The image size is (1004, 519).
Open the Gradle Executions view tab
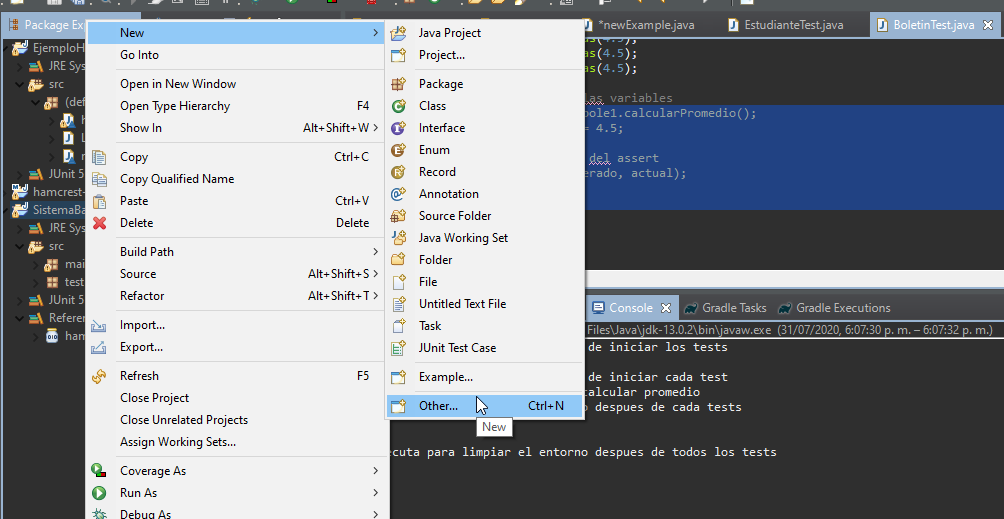(x=834, y=308)
